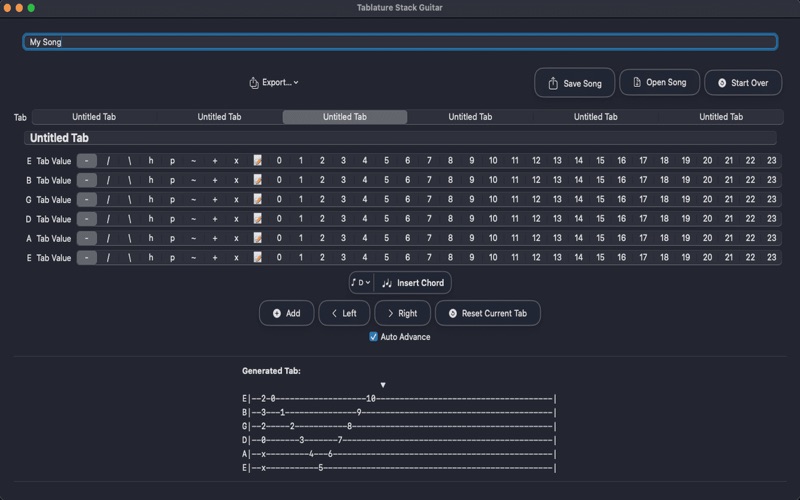
Task: Switch to the fifth Untitled Tab
Action: (x=596, y=117)
